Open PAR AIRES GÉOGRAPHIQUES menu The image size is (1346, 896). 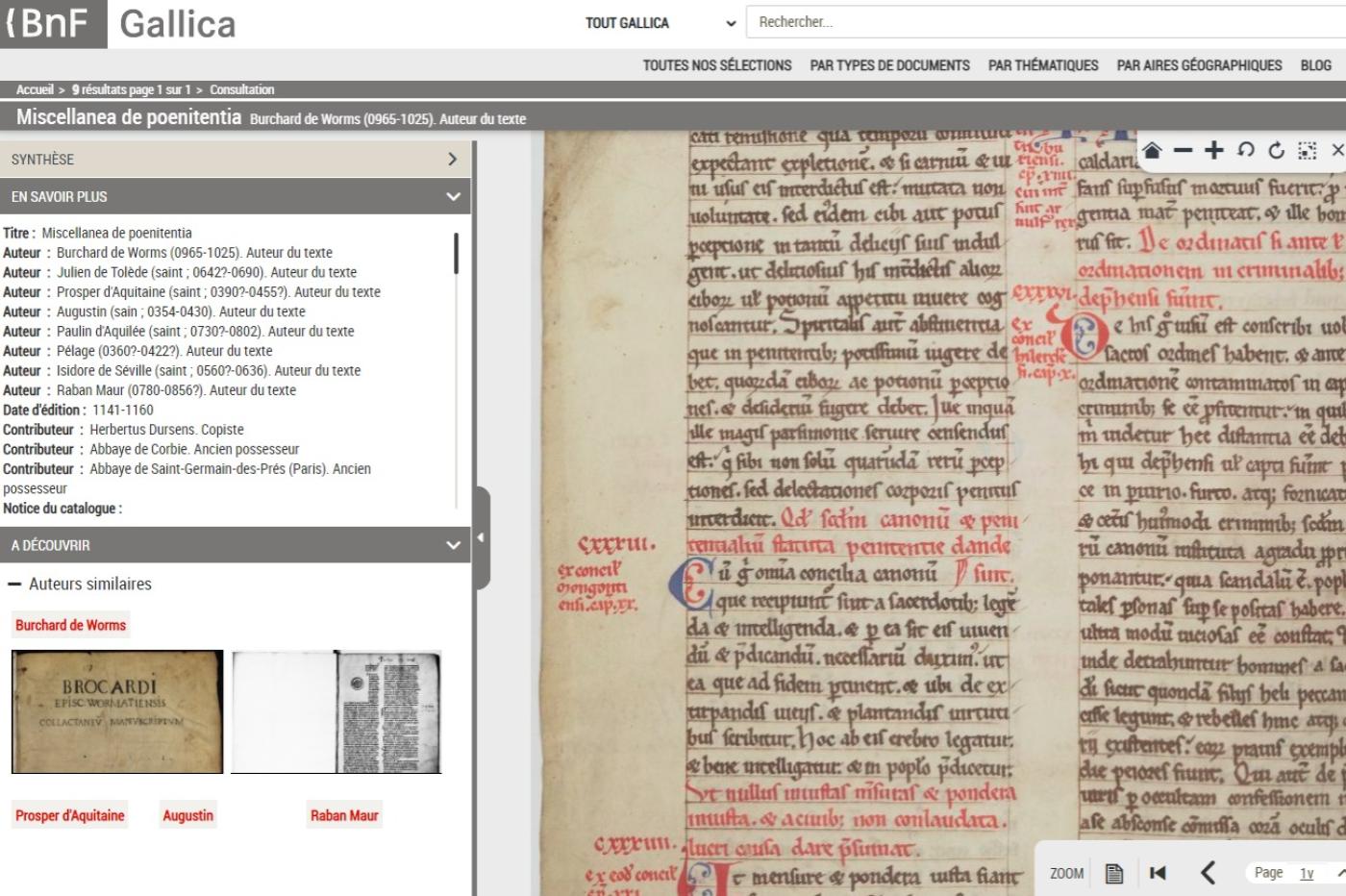[x=1199, y=65]
